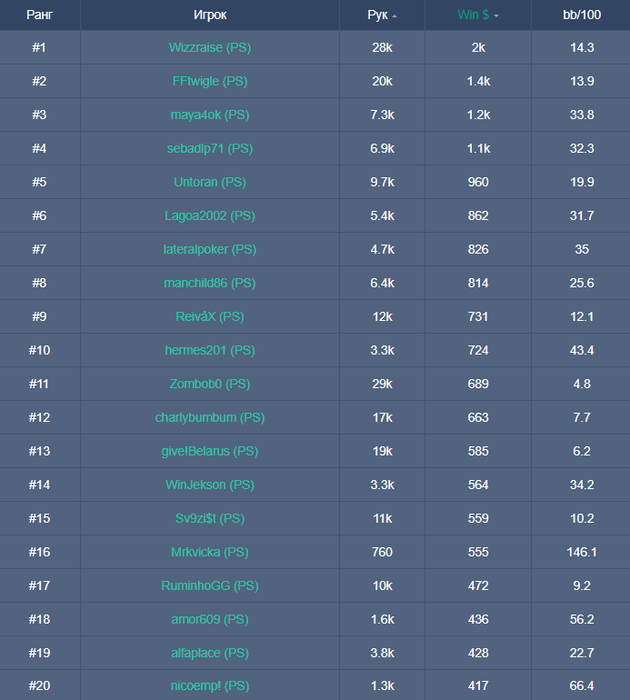Screen dimensions: 630x700
Task: Open player Wizzraise (PS) profile
Action: point(210,47)
